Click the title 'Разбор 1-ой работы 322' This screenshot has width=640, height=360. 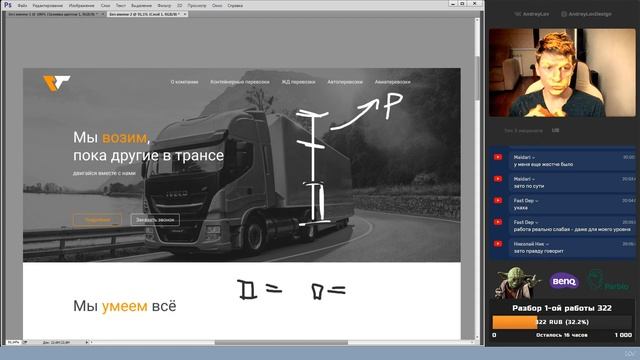(562, 308)
